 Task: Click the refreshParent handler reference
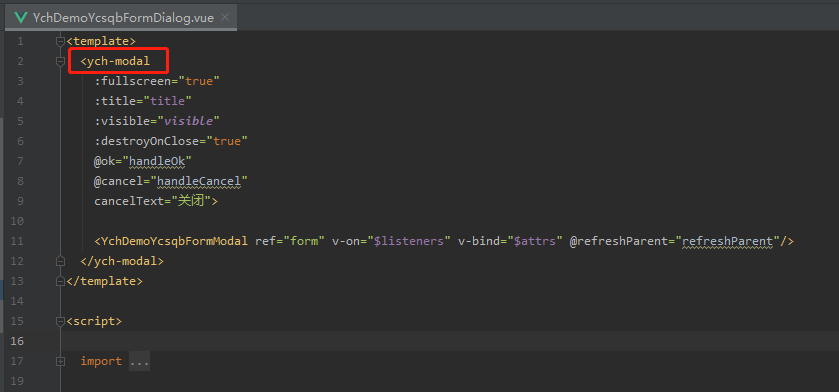point(728,242)
